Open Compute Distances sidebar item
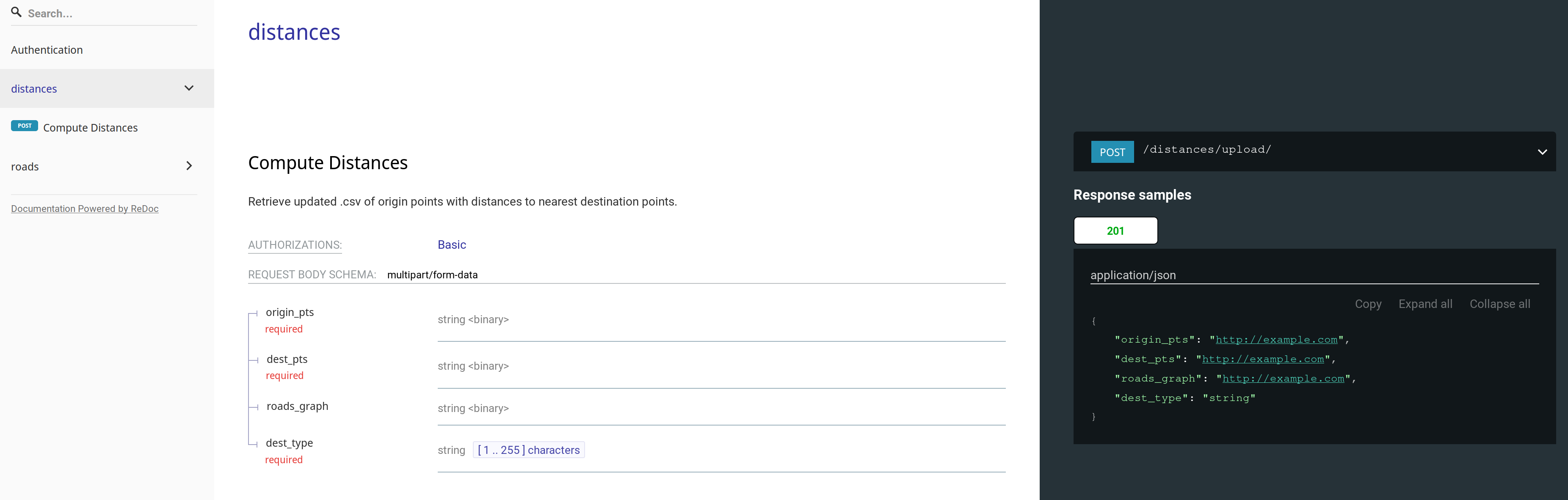 pos(90,128)
